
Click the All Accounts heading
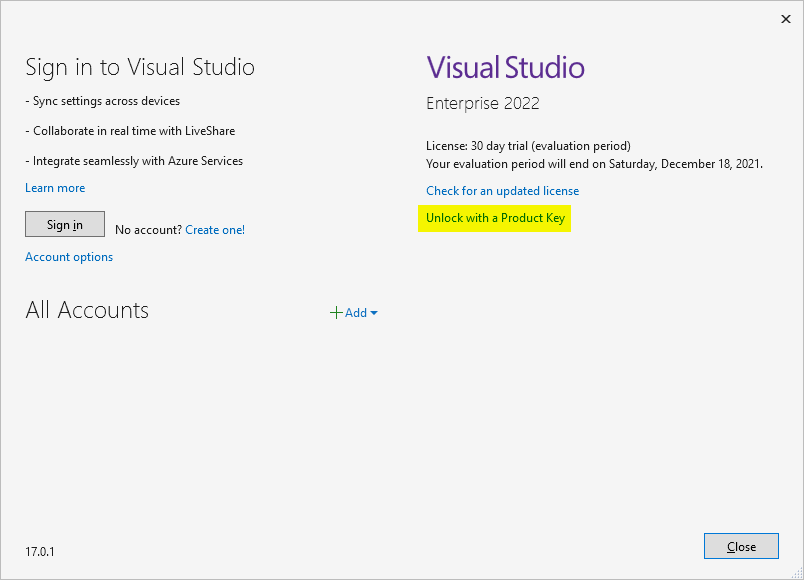[87, 310]
